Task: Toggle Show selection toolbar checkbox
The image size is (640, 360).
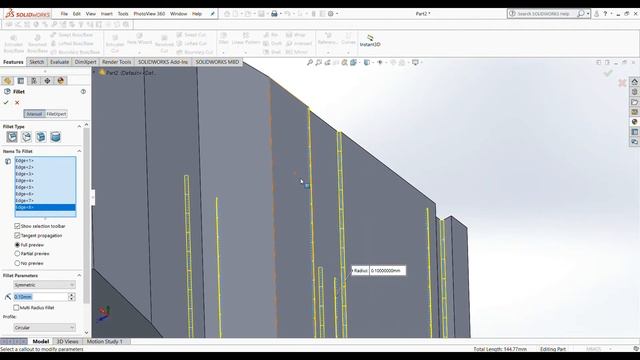Action: (x=17, y=226)
